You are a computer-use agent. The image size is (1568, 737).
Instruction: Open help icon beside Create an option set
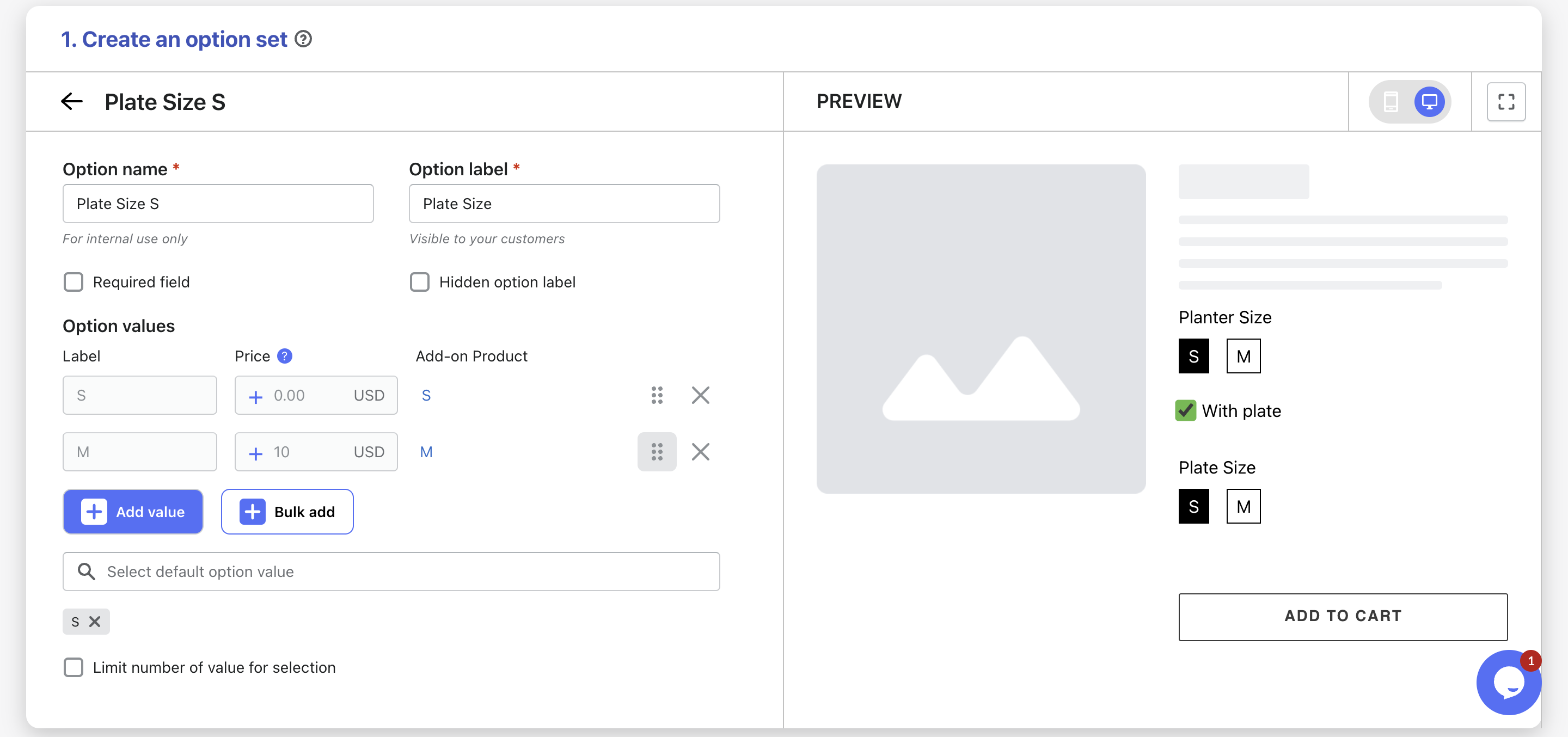coord(303,40)
